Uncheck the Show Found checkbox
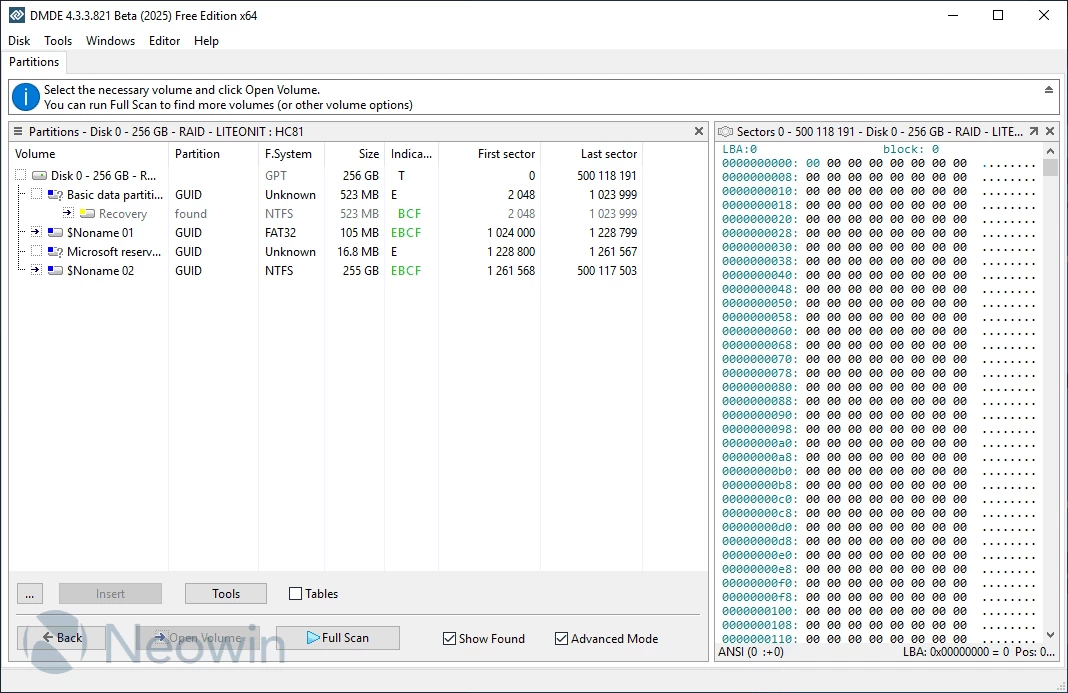1068x693 pixels. coord(450,638)
